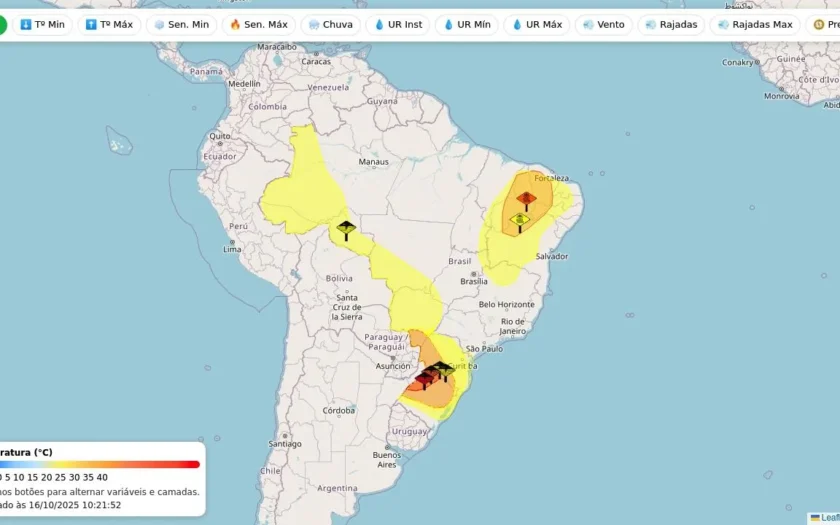Display the Chuva rain layer

331,25
